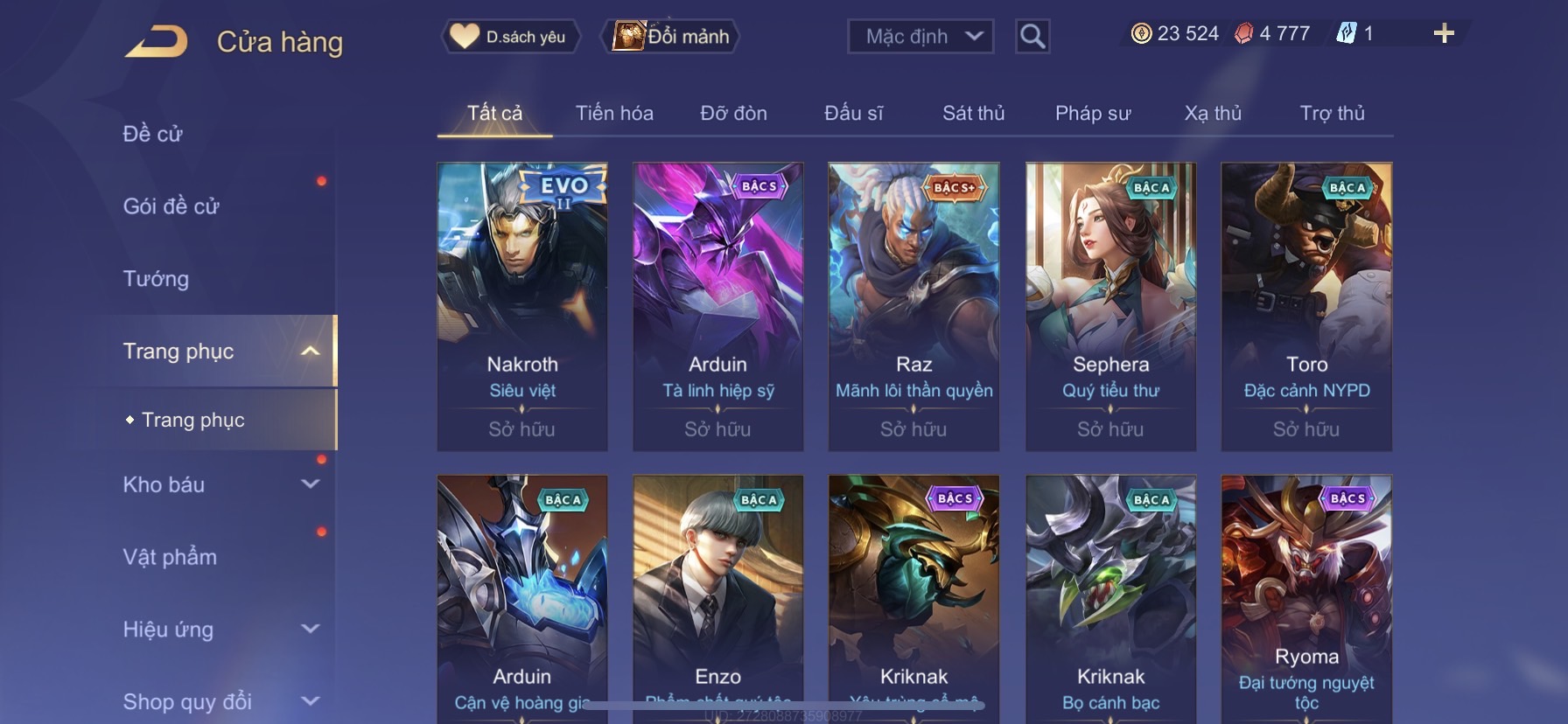Viewport: 1568px width, 724px height.
Task: Open the search magnifier icon
Action: click(1032, 36)
